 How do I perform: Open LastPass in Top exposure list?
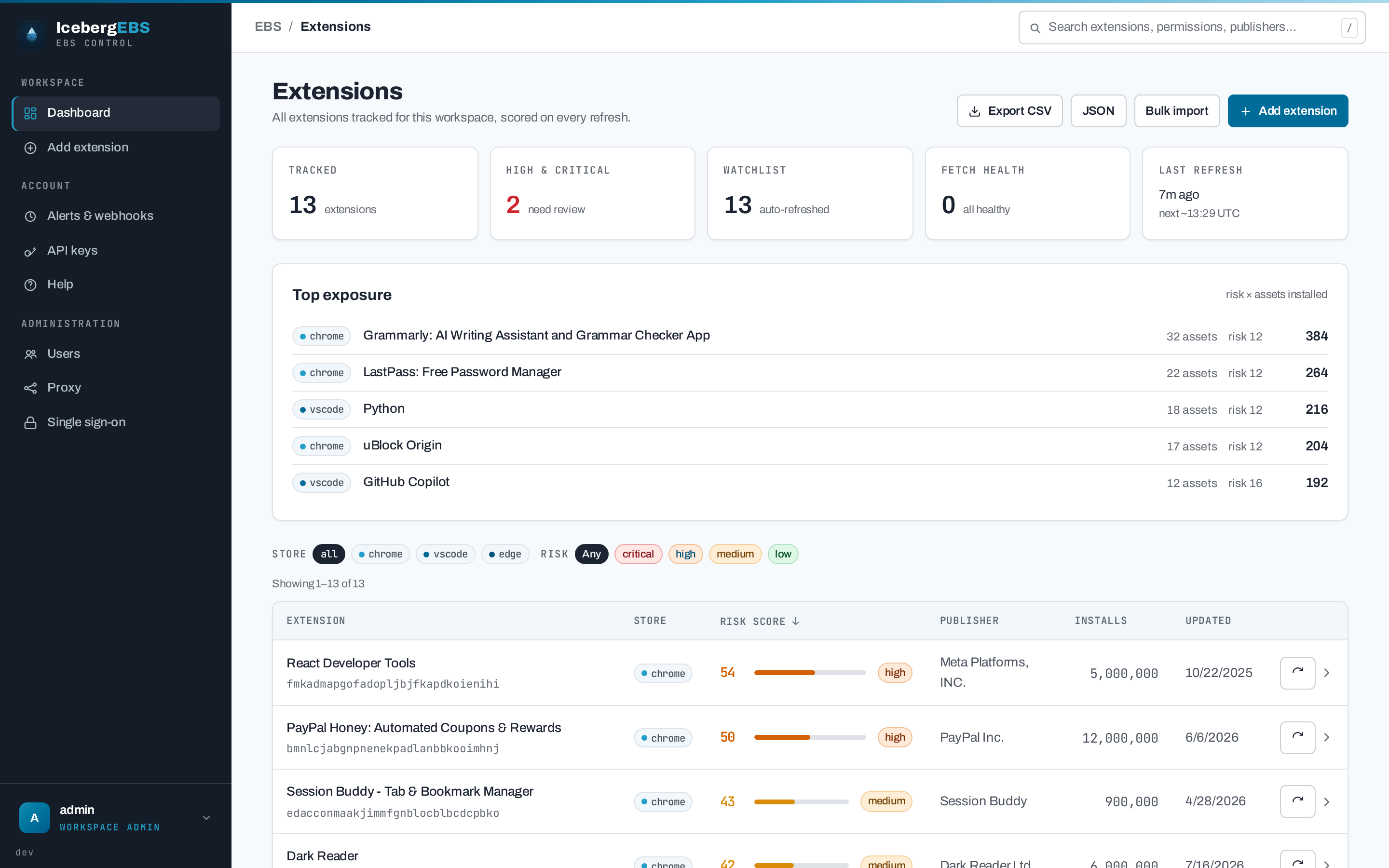[810, 373]
